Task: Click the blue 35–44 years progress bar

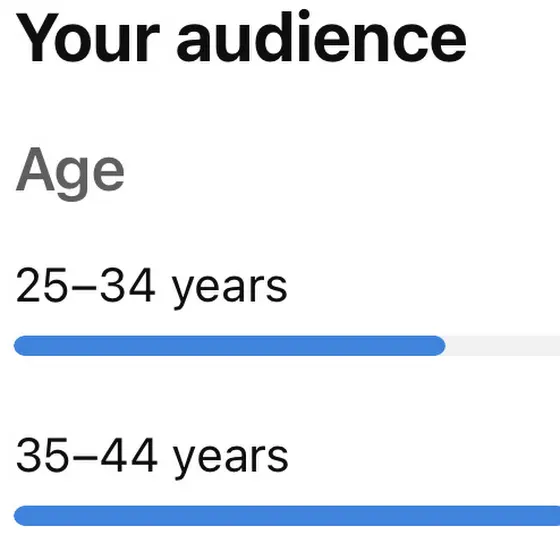Action: point(287,516)
